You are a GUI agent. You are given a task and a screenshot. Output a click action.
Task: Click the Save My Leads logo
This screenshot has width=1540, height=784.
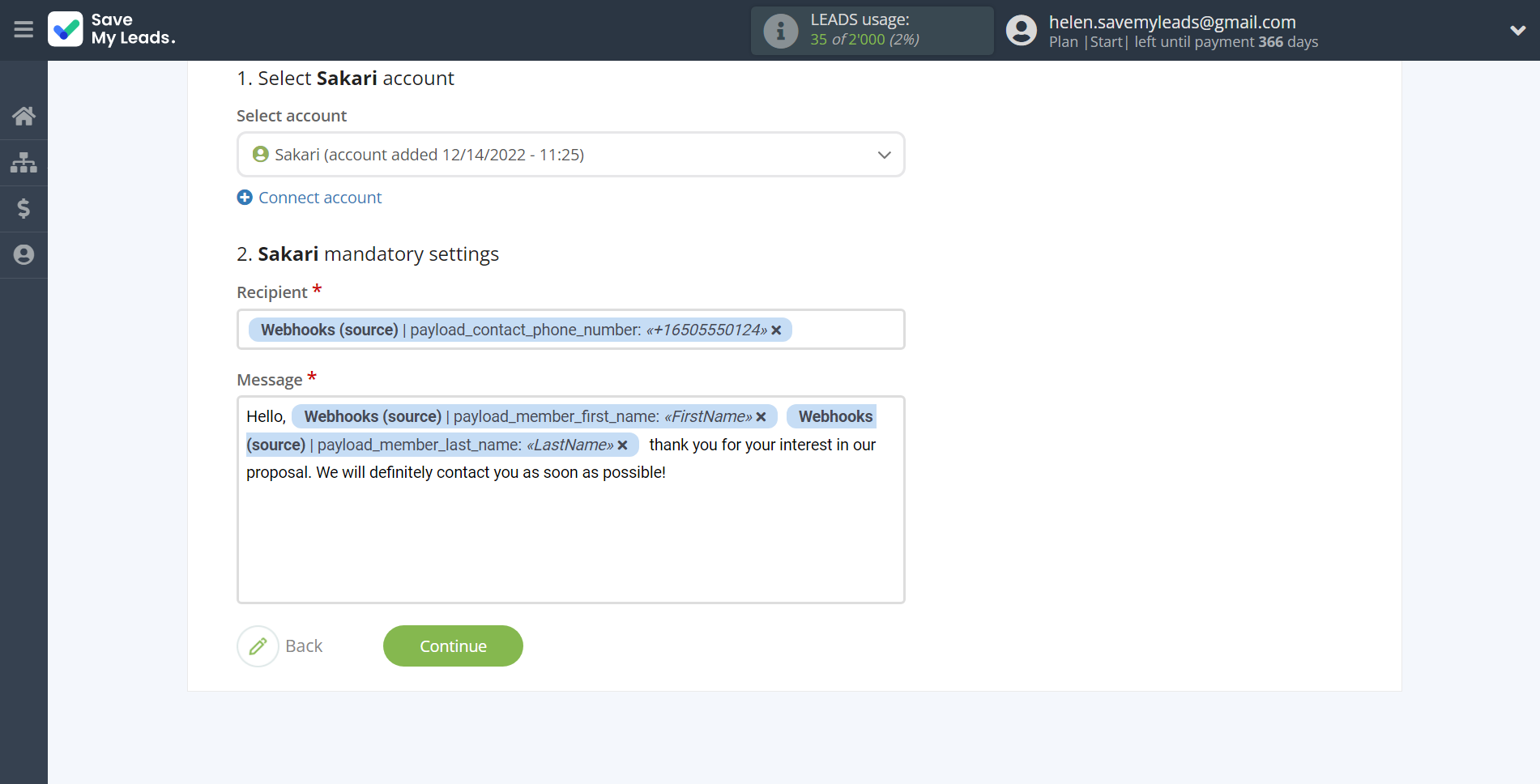(111, 30)
